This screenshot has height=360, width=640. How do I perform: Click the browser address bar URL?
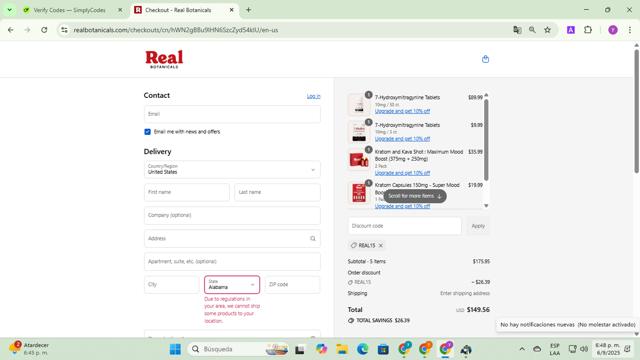tap(176, 30)
